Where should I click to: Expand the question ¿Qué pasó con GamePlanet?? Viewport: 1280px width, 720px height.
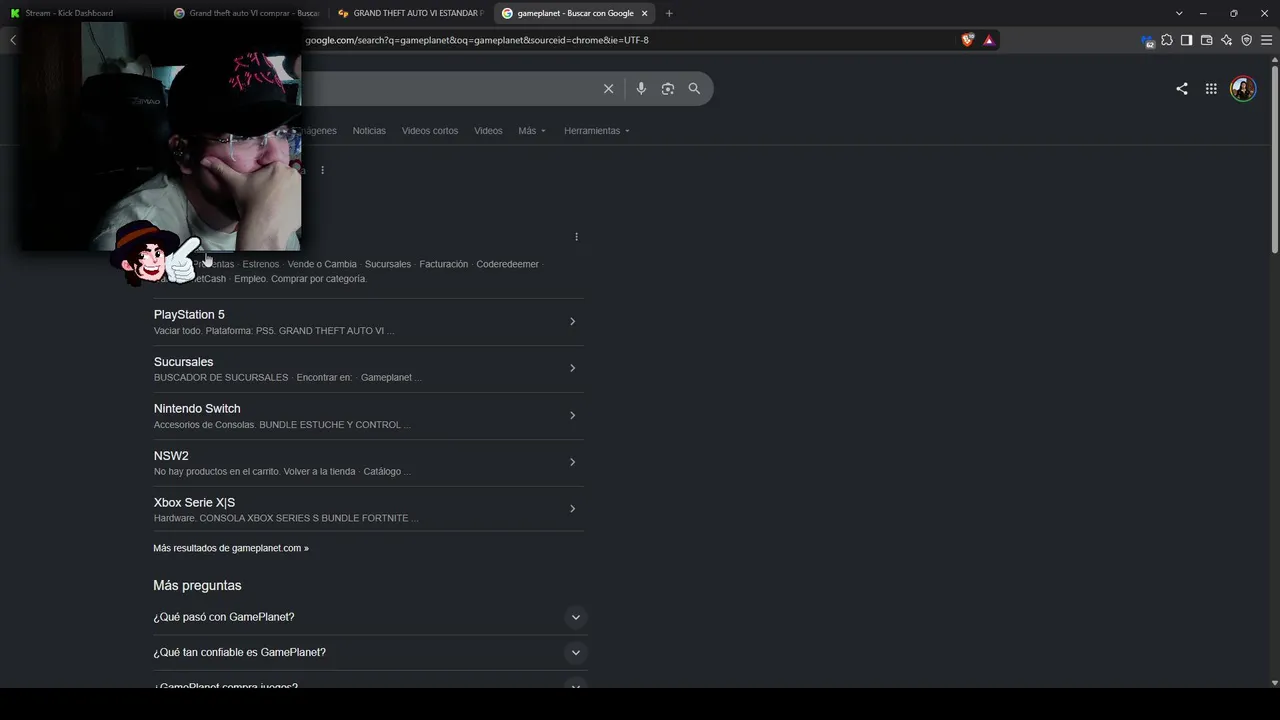point(369,617)
